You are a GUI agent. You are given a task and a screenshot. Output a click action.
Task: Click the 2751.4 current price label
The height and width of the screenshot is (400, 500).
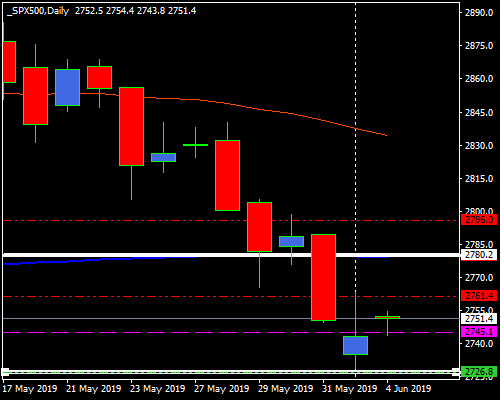pos(479,319)
